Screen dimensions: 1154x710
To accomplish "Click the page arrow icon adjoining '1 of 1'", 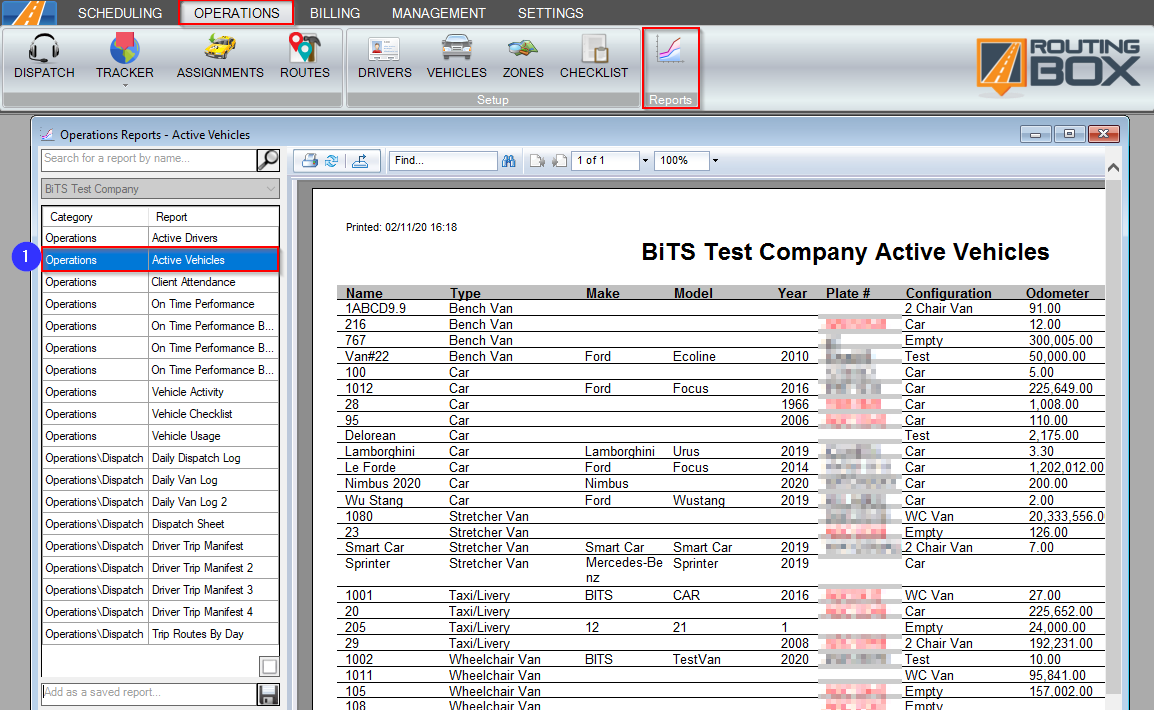I will 560,160.
